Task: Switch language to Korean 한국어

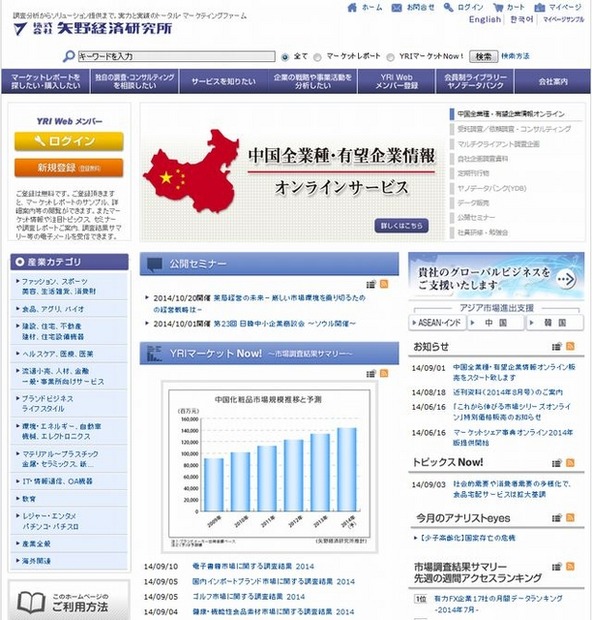Action: pos(522,19)
